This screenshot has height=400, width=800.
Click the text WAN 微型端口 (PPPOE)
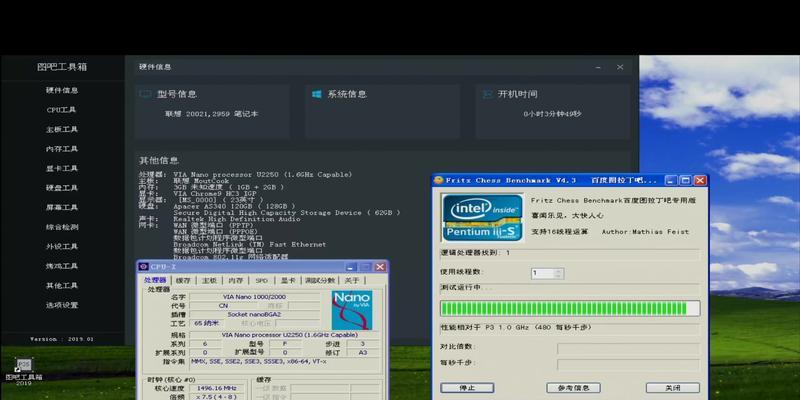pos(216,232)
